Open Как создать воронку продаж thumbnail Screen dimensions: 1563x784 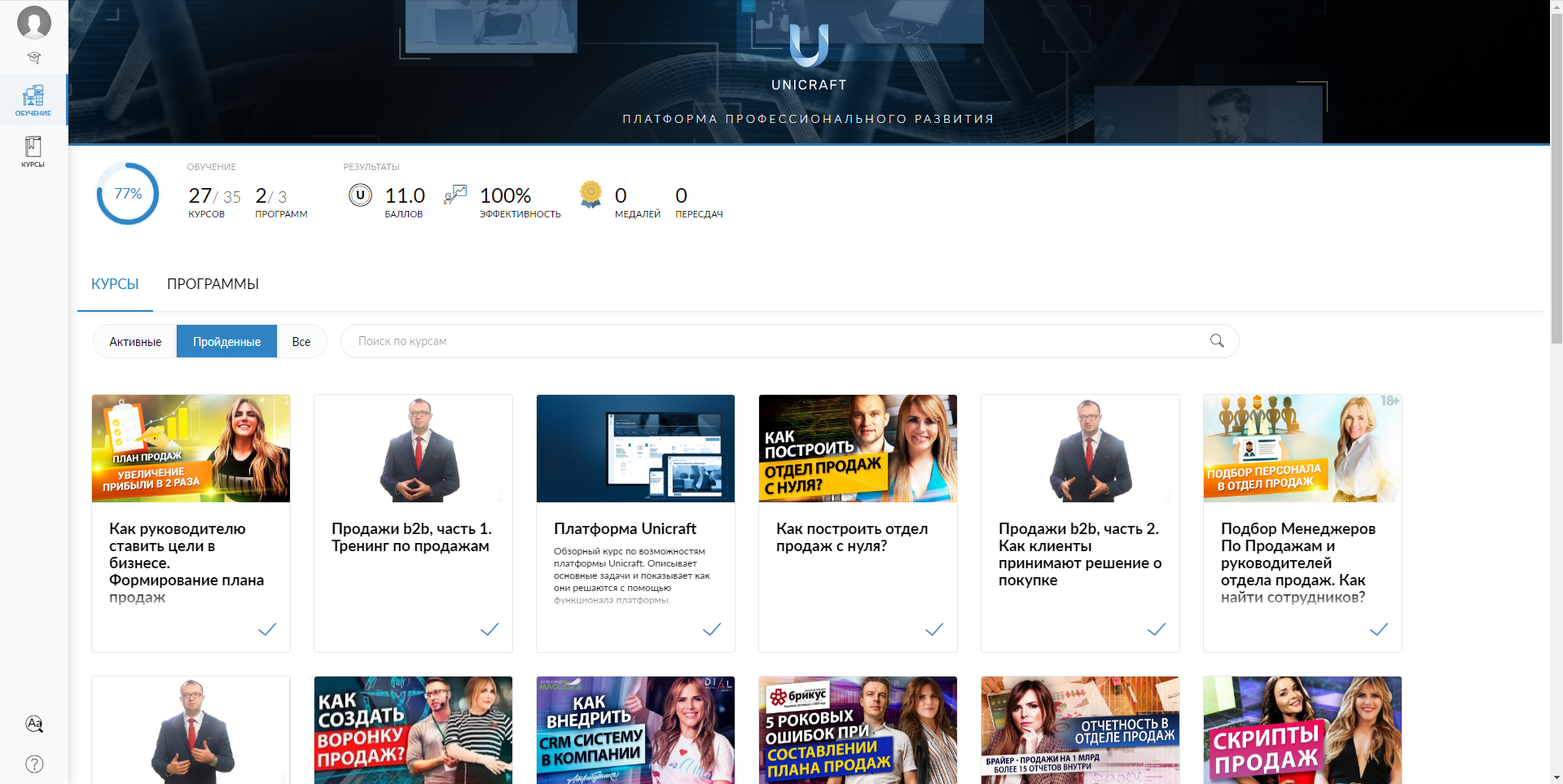pos(413,730)
